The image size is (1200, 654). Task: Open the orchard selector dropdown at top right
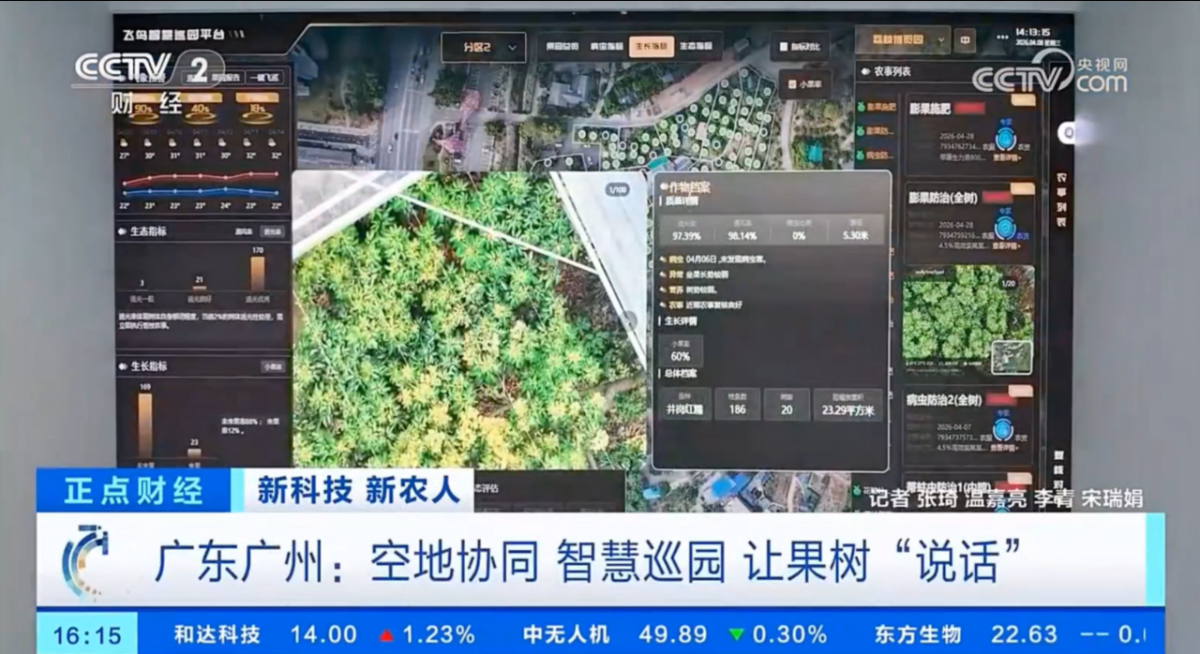point(903,40)
